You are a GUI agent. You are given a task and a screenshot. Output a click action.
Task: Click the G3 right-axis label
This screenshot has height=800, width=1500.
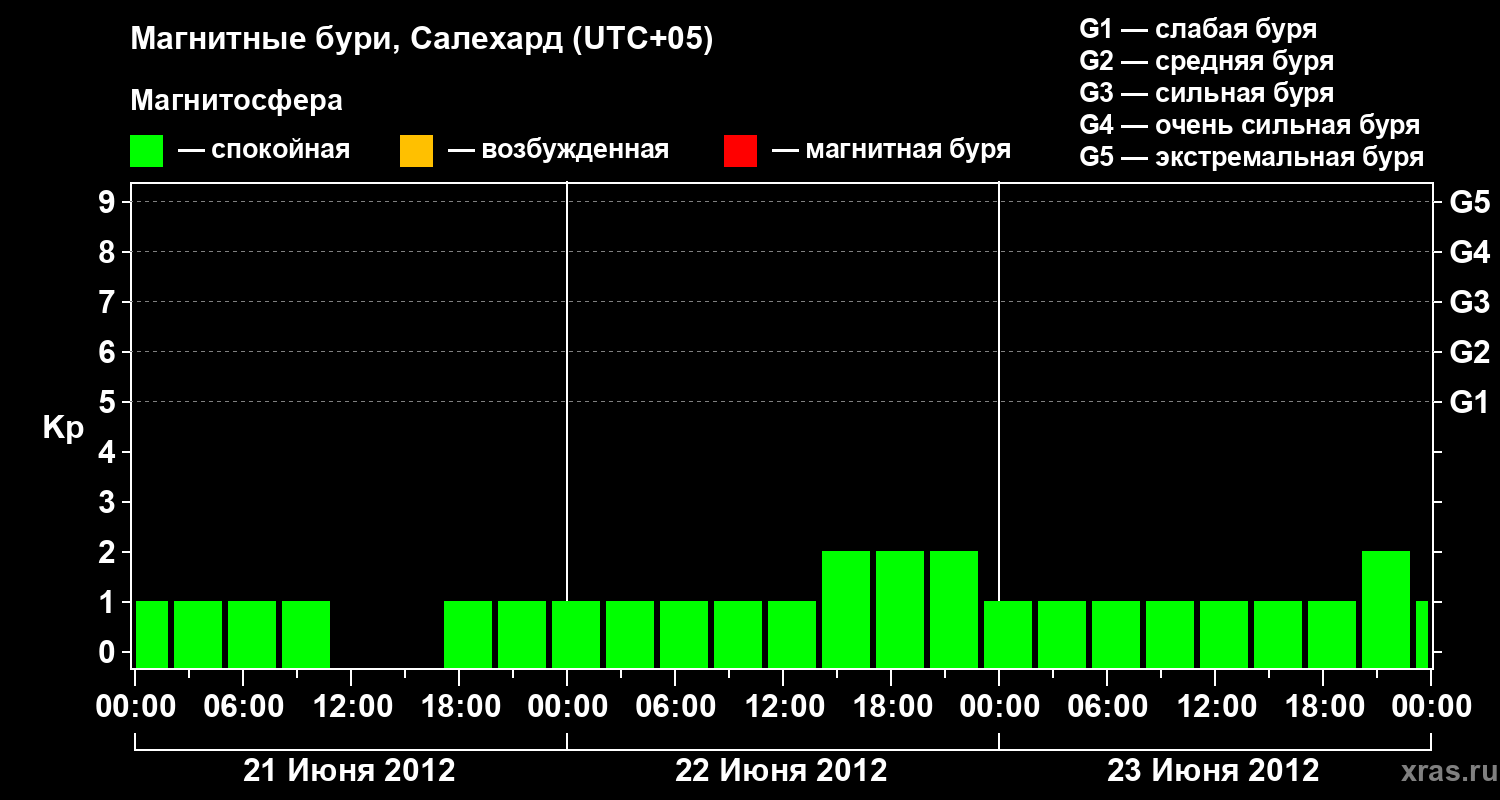pos(1469,302)
